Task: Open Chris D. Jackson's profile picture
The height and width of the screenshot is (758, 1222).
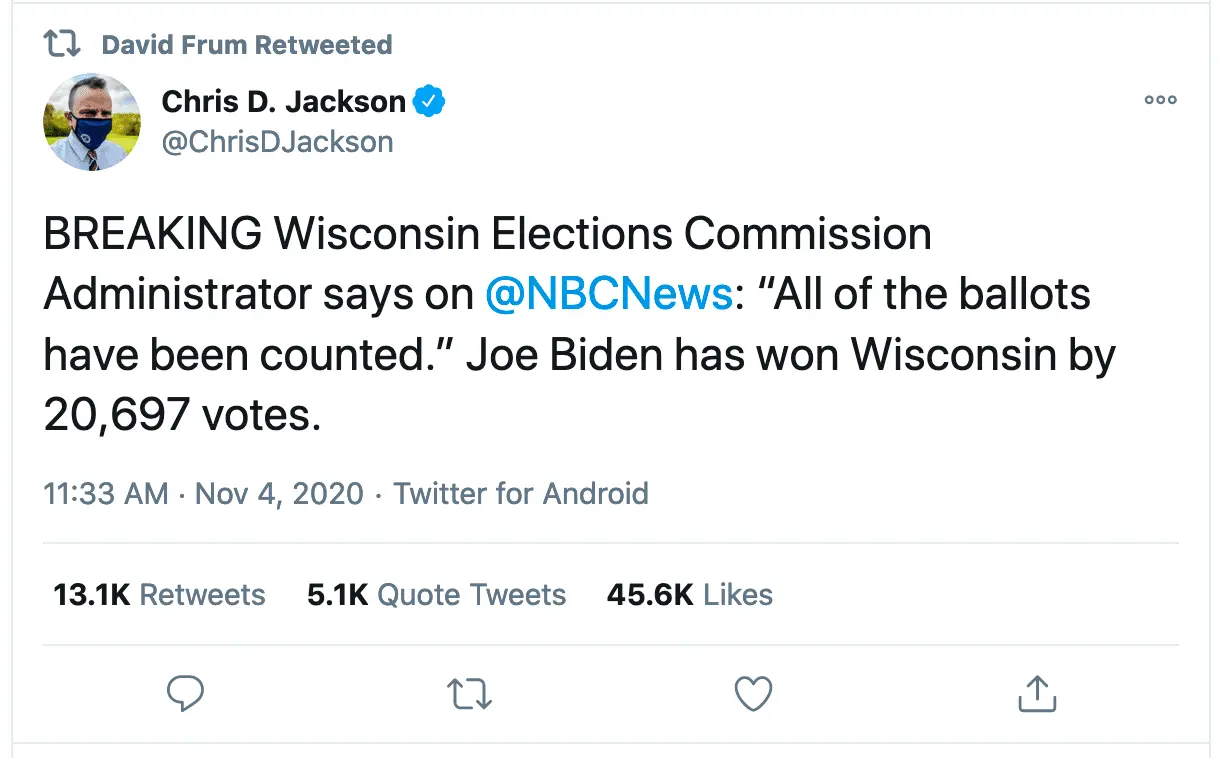Action: click(92, 122)
